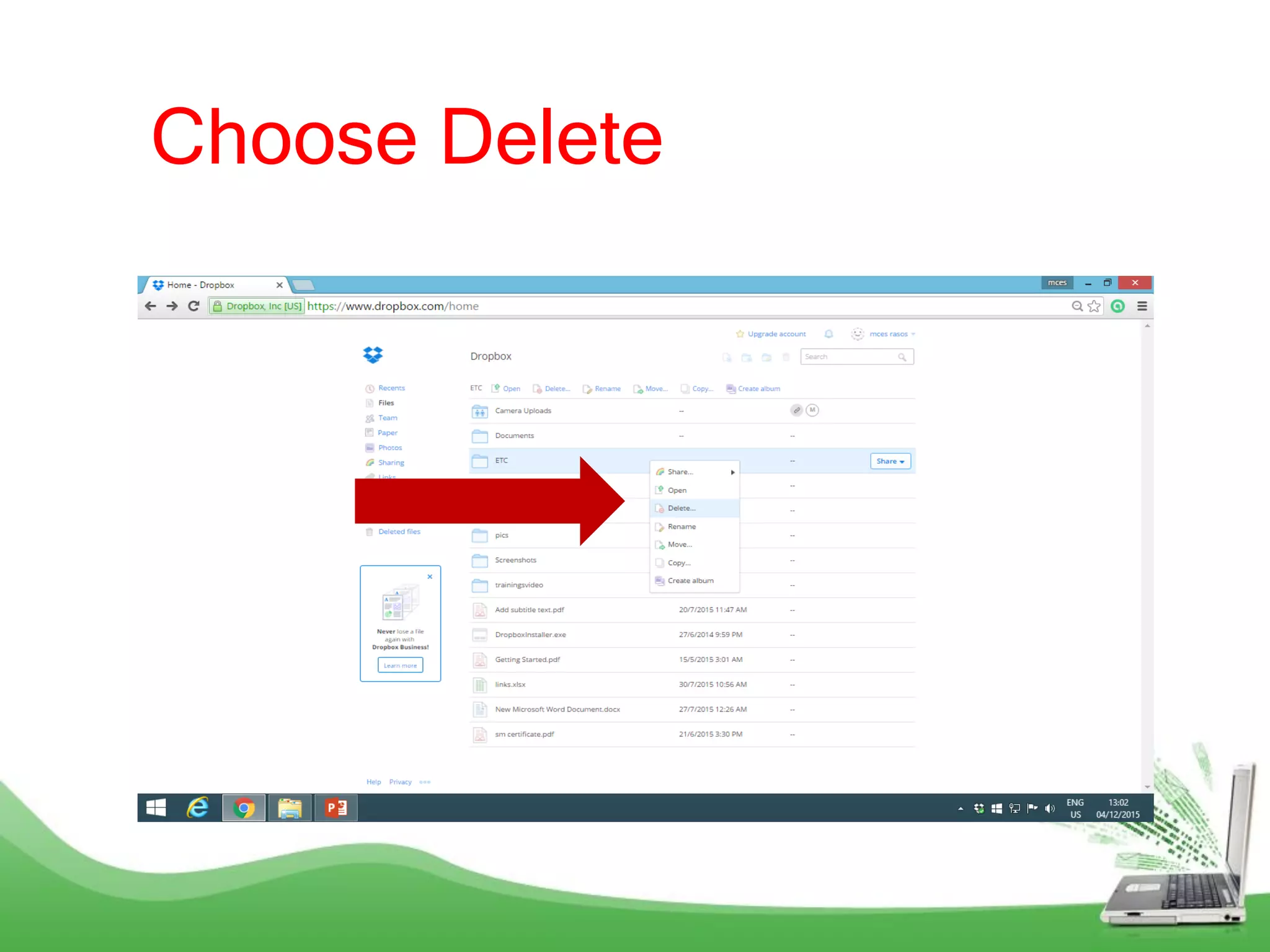Click Move in the file action bar
The width and height of the screenshot is (1270, 952).
coord(651,389)
